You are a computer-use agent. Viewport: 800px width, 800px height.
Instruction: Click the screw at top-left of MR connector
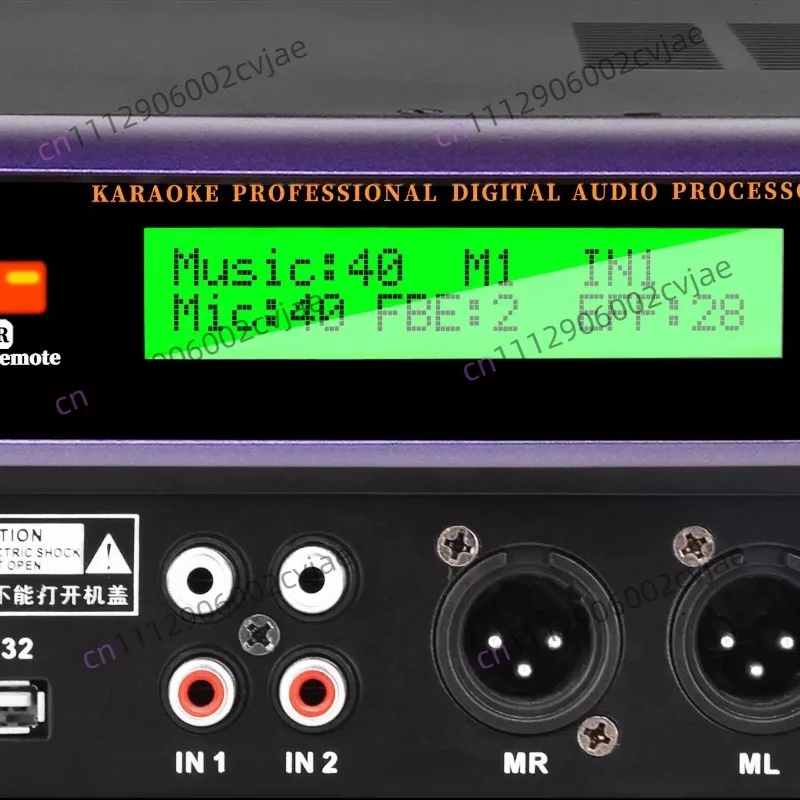pos(458,546)
